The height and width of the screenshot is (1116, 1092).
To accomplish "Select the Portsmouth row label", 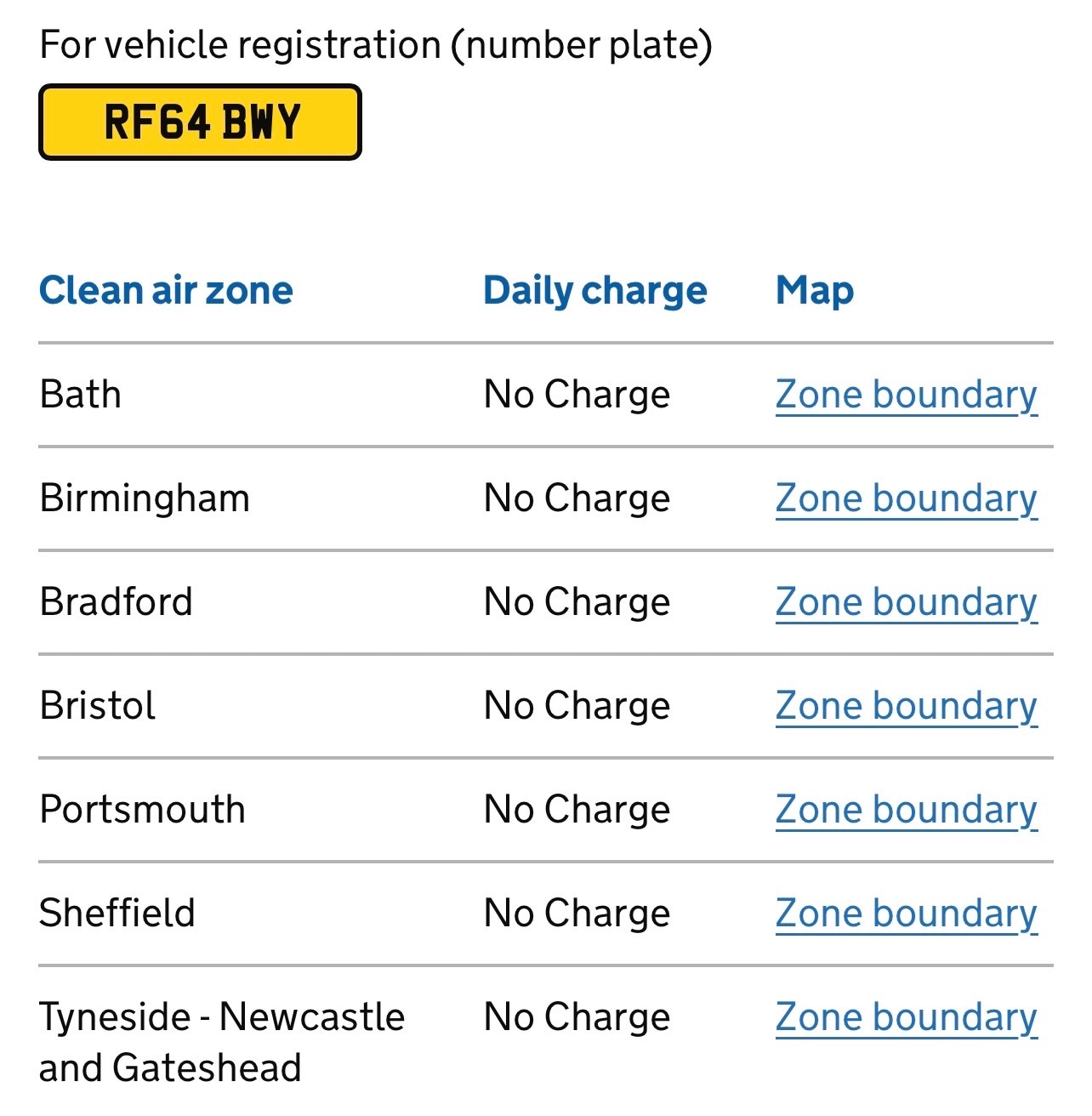I will tap(142, 810).
